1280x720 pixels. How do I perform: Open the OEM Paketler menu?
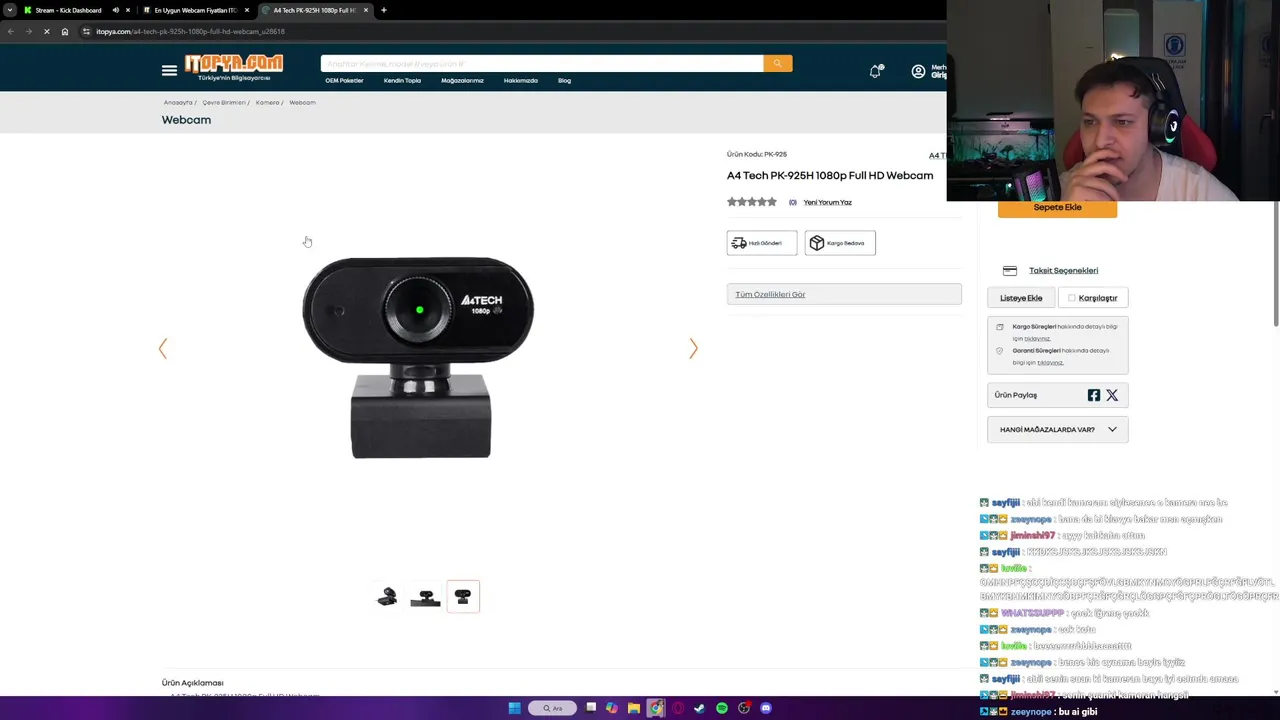(344, 81)
